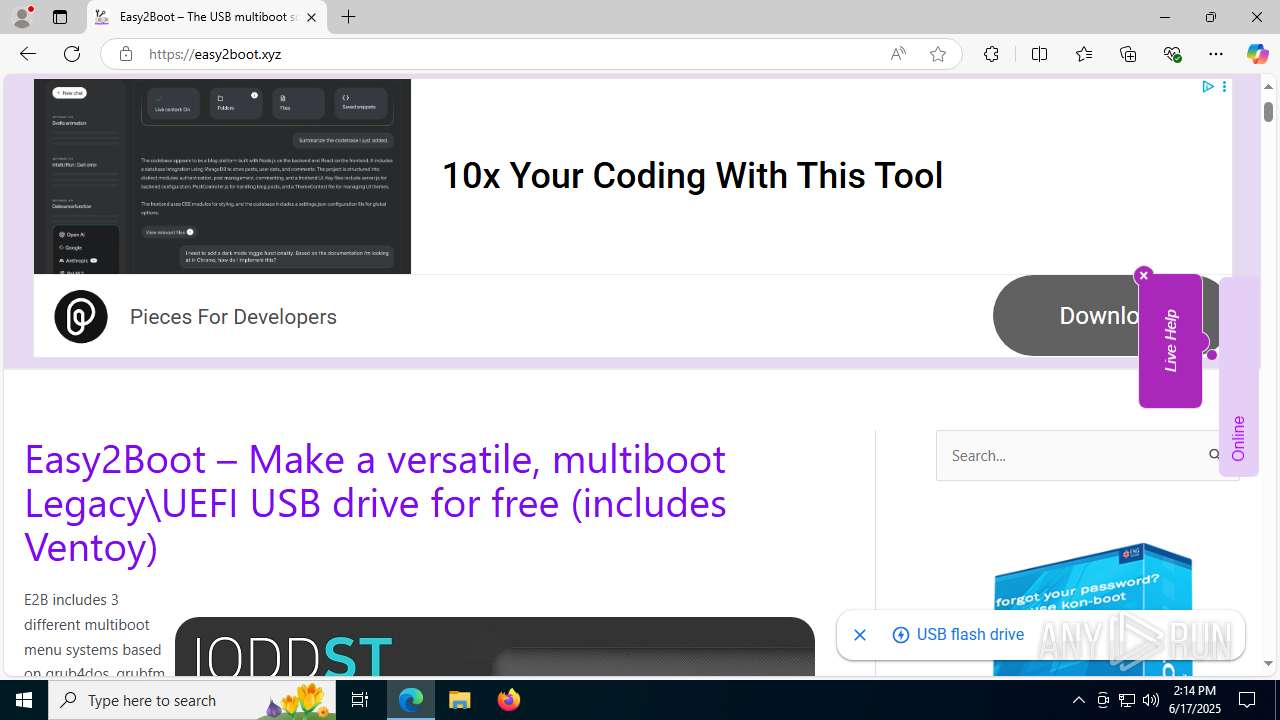The width and height of the screenshot is (1280, 720).
Task: Dismiss the USB flash drive suggestion
Action: pos(860,635)
